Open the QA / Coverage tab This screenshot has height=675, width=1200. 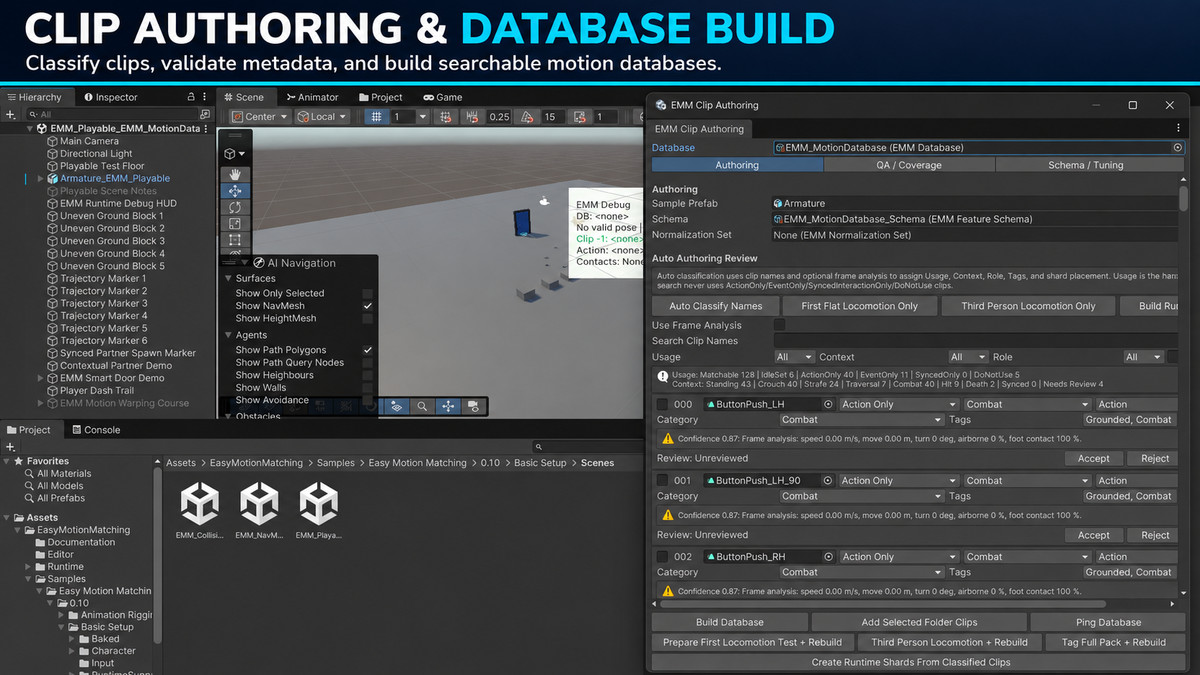pyautogui.click(x=909, y=165)
